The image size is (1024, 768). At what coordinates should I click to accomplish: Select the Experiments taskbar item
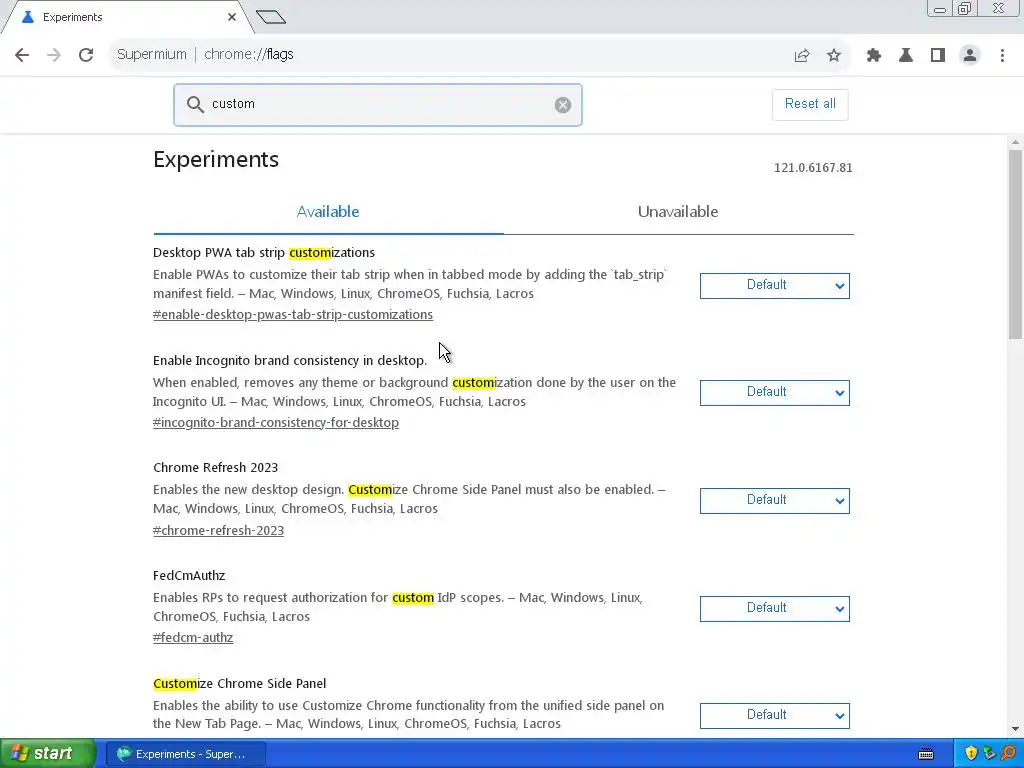click(185, 754)
